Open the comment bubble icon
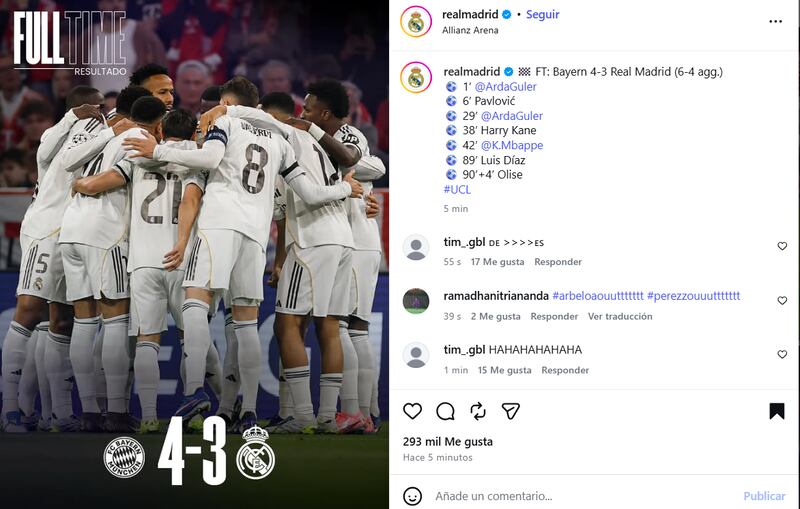The width and height of the screenshot is (800, 509). tap(445, 411)
